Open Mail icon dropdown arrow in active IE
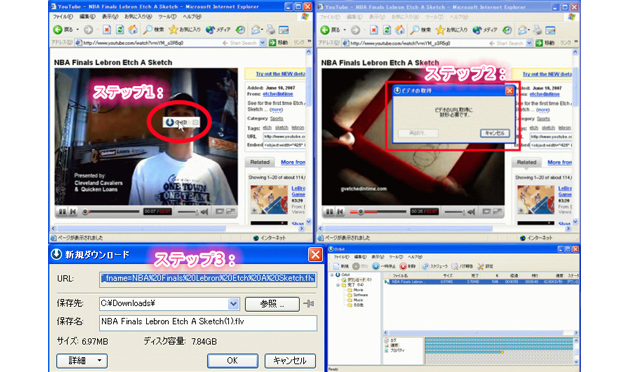Viewport: 632px width, 372px height. tap(262, 30)
